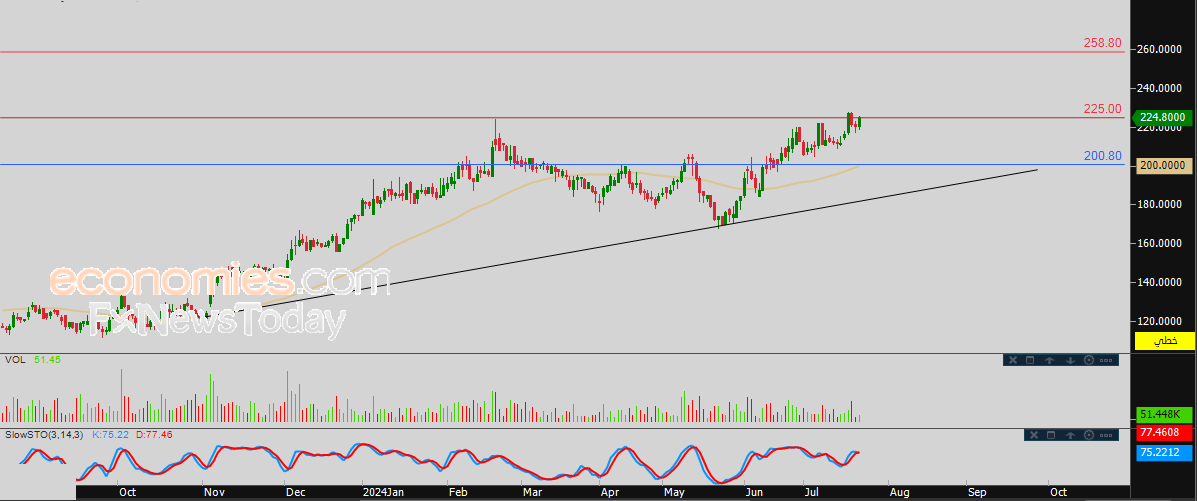
Task: Close the VOL indicator panel
Action: (1013, 360)
